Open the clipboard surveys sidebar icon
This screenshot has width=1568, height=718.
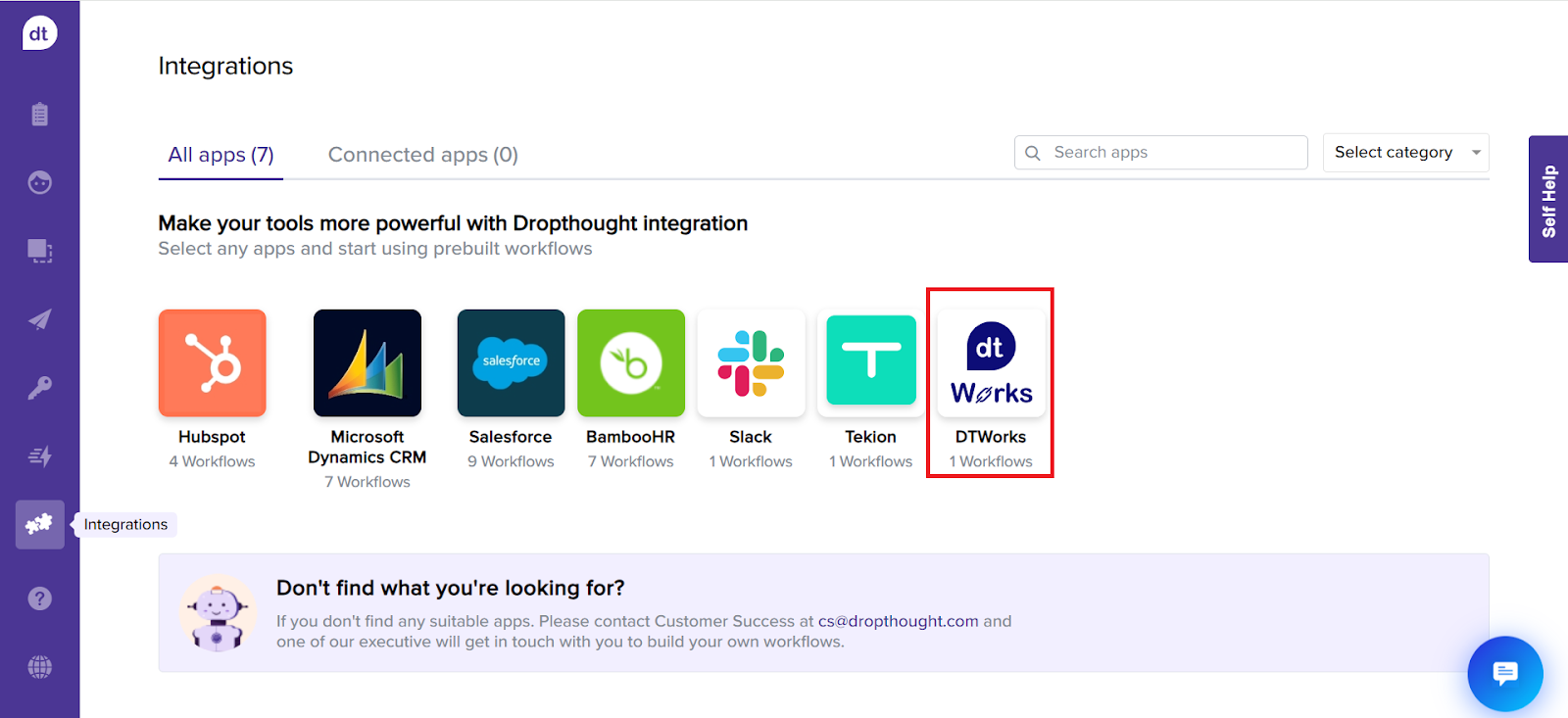coord(39,115)
